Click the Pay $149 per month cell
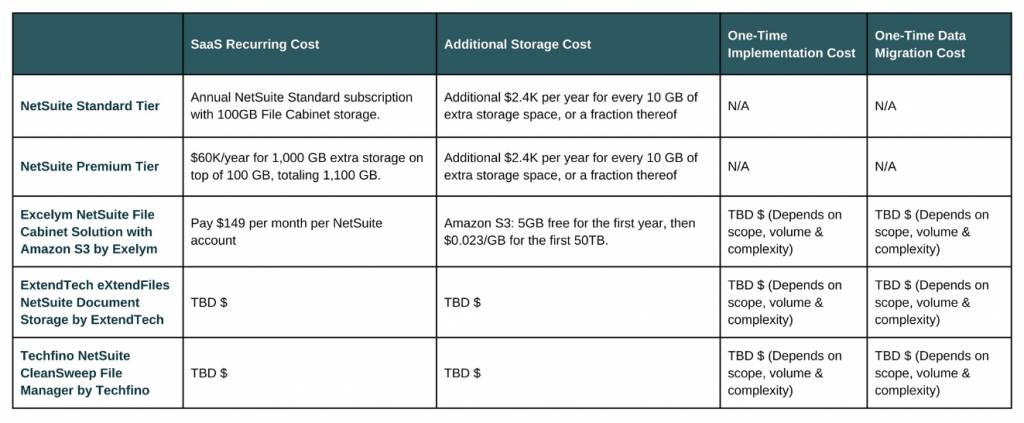The width and height of the screenshot is (1024, 423). pyautogui.click(x=310, y=231)
